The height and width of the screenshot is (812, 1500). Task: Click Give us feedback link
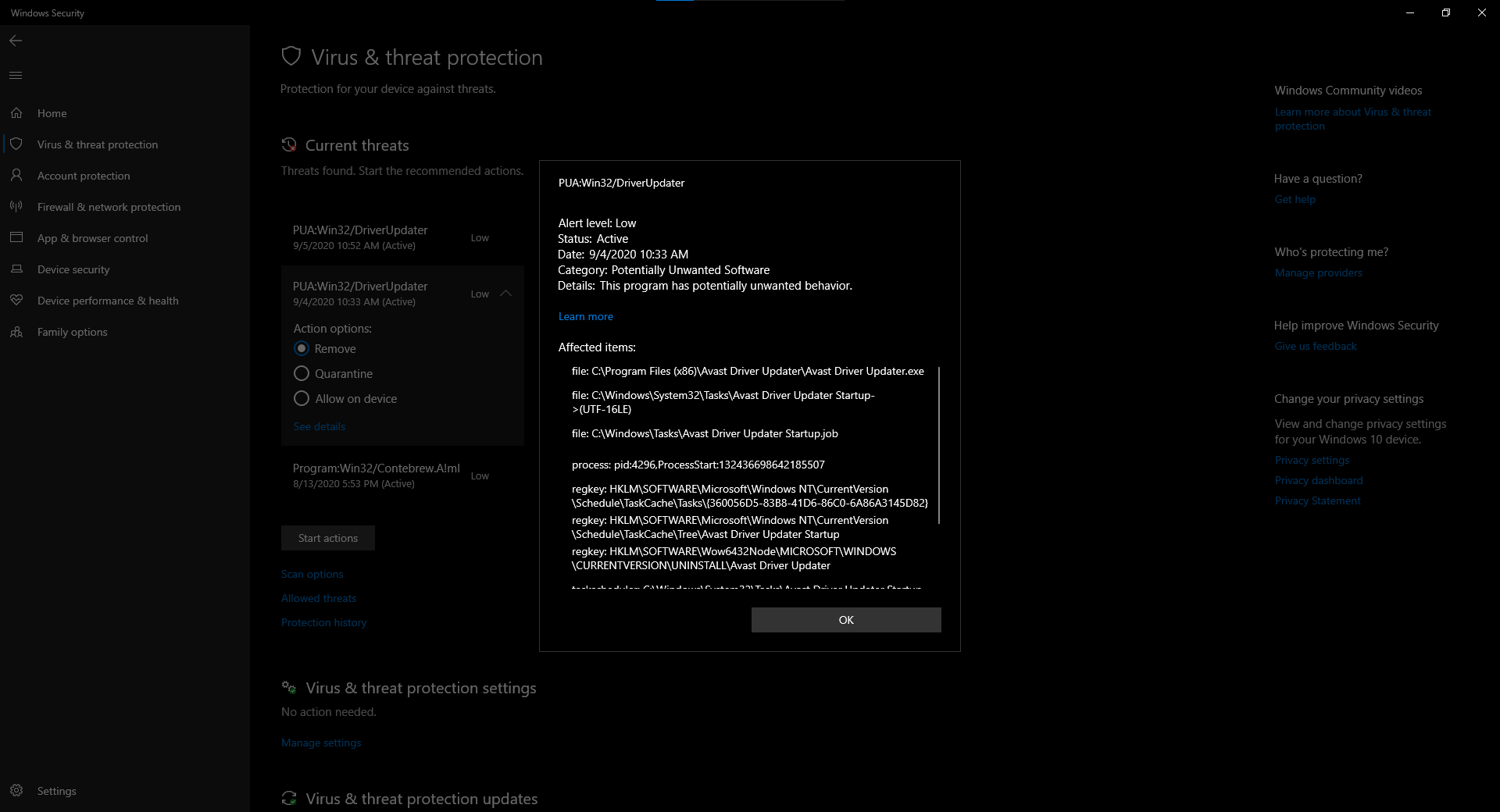point(1316,346)
